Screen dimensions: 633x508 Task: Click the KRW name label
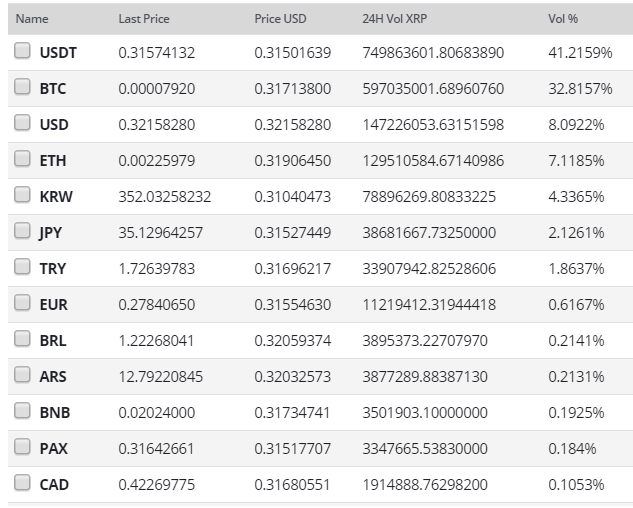coord(56,197)
